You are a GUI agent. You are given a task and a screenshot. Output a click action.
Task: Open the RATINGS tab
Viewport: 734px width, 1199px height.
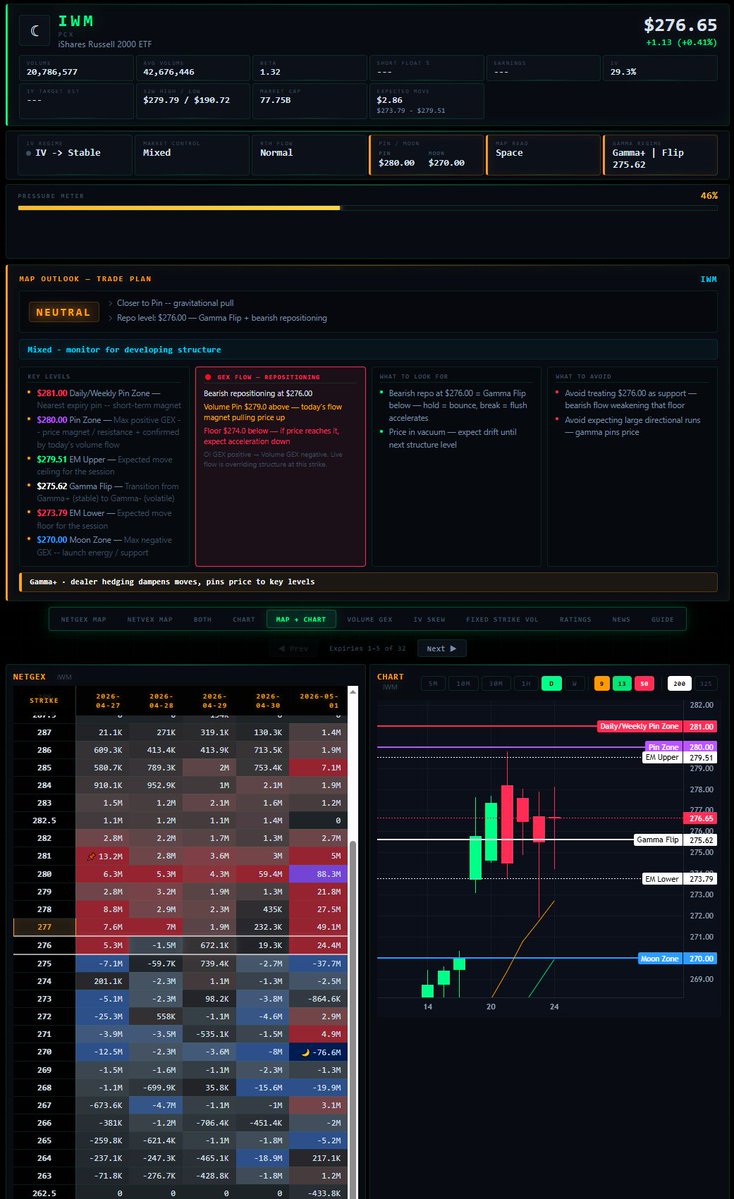(575, 619)
